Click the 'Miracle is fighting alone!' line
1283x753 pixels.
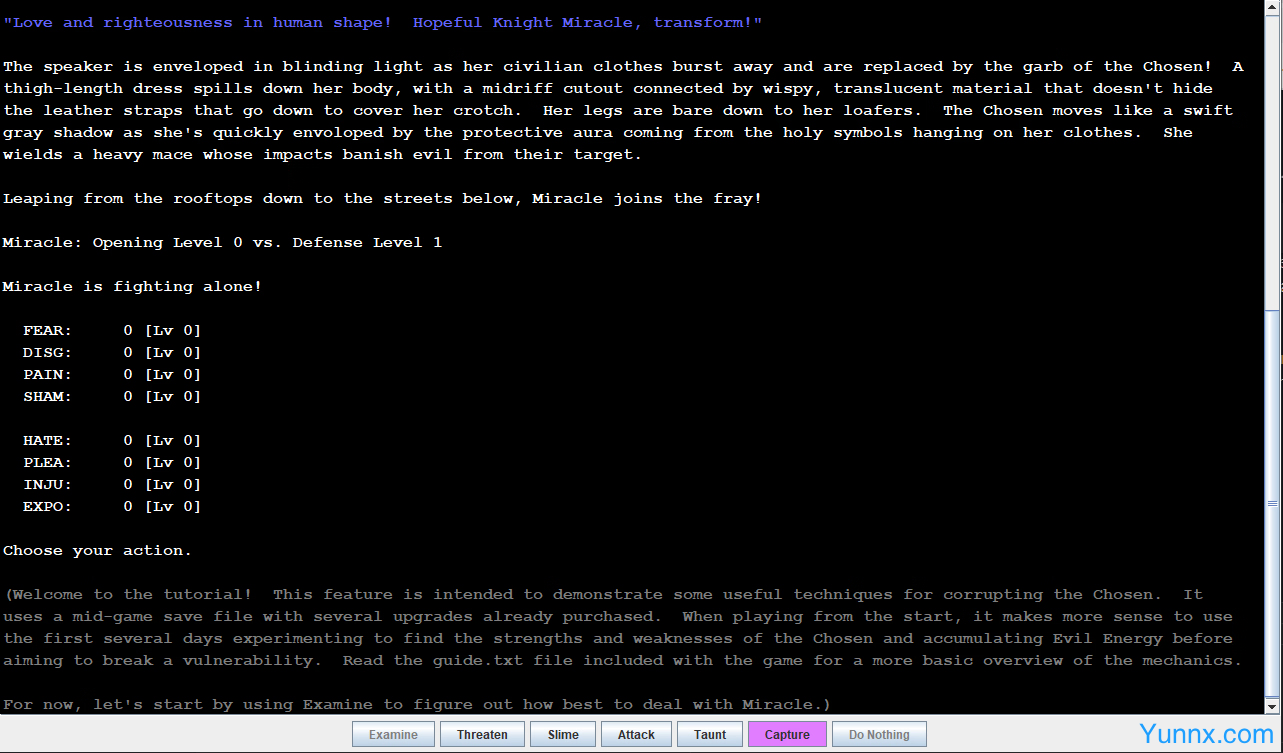[x=132, y=287]
